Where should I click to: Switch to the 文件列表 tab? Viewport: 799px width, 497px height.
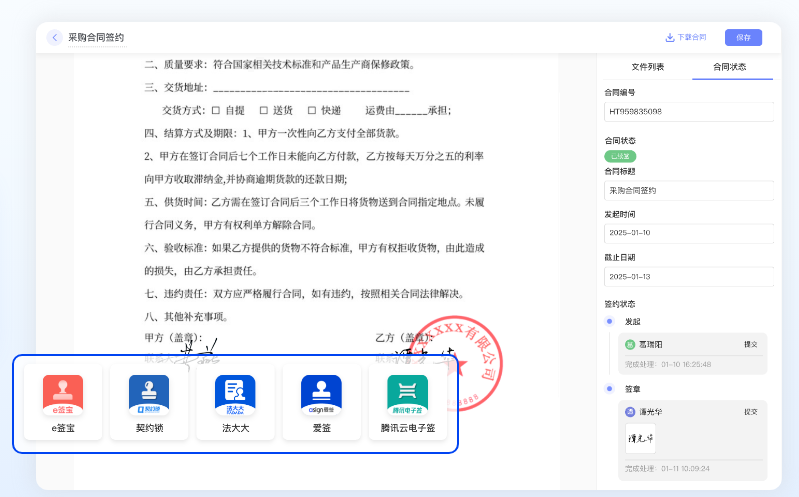[647, 67]
